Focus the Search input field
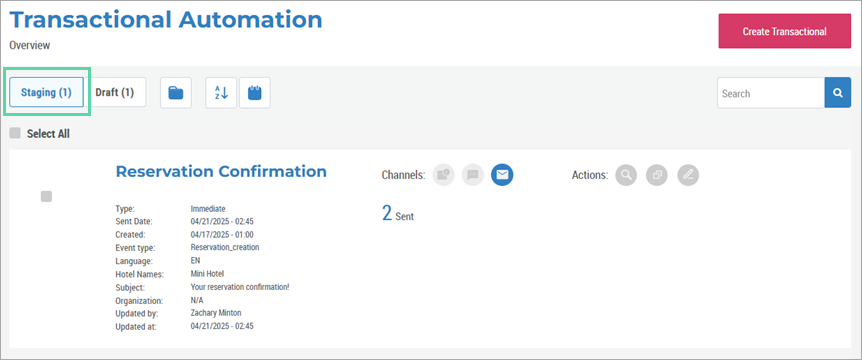Image resolution: width=862 pixels, height=360 pixels. click(x=771, y=93)
